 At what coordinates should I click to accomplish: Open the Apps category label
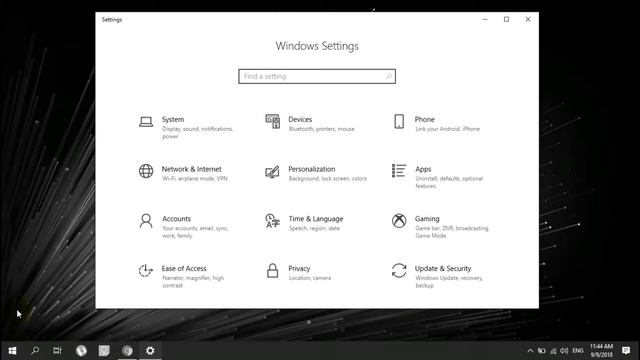point(423,169)
